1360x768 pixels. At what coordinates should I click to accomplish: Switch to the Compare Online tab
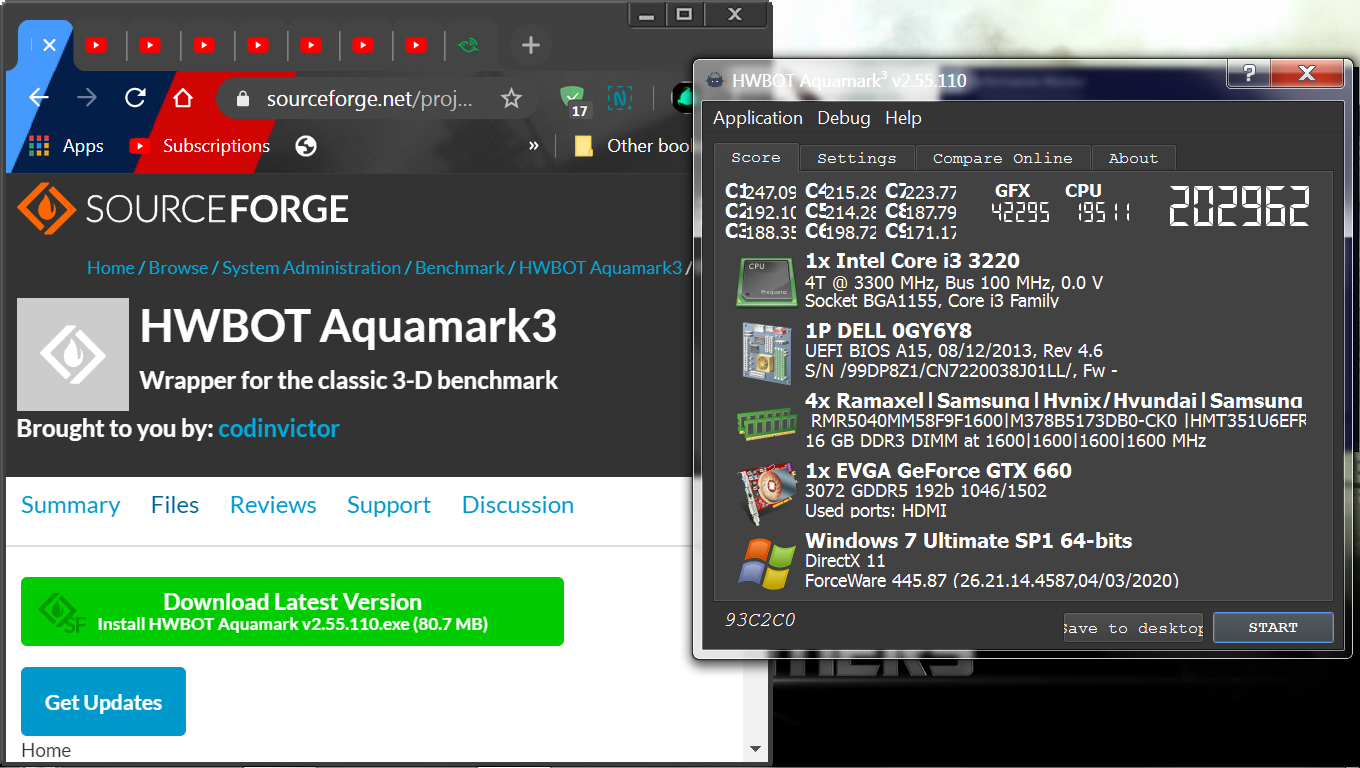click(x=1002, y=158)
